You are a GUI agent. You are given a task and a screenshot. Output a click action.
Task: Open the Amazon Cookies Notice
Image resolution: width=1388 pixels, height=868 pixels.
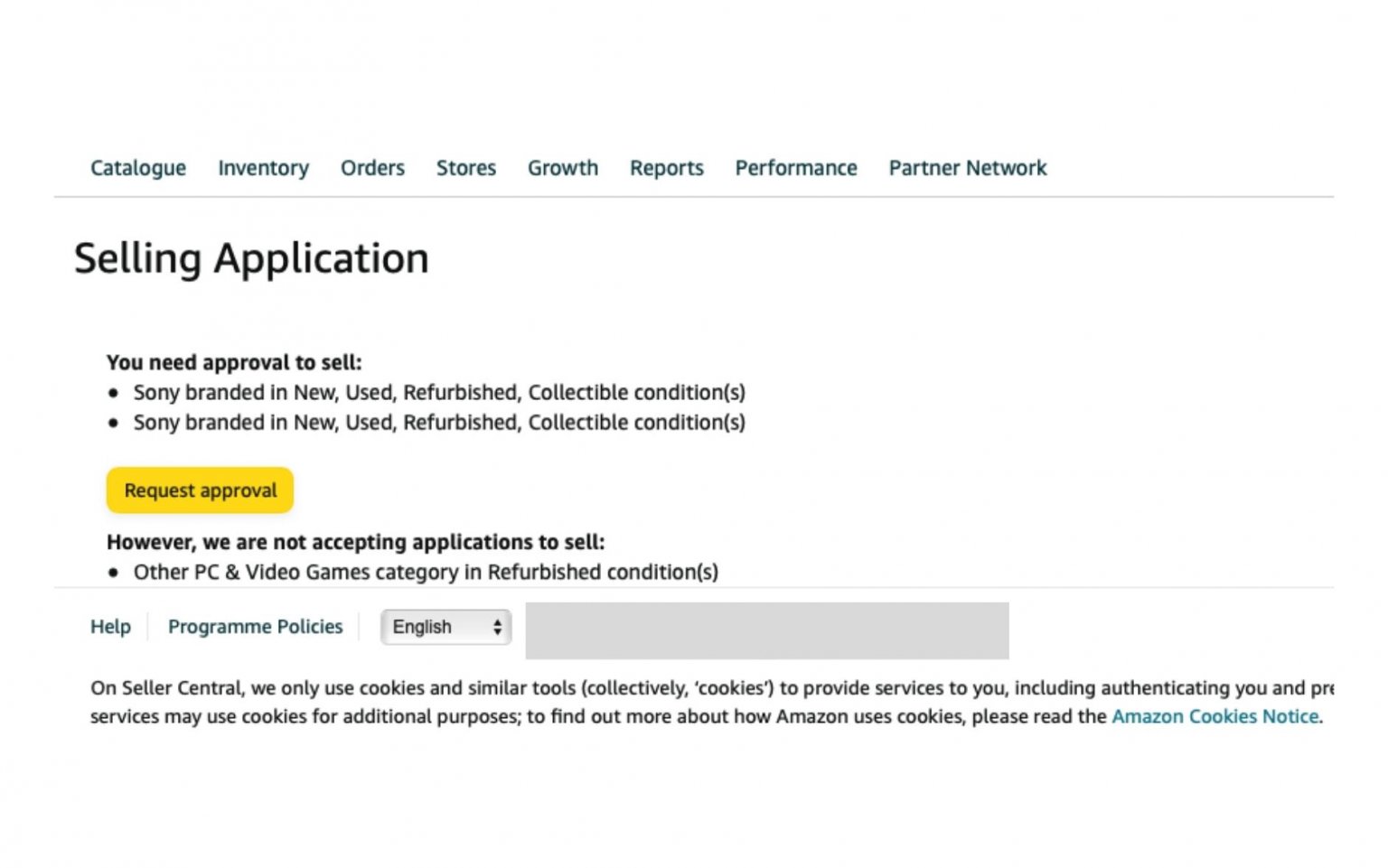tap(1215, 716)
